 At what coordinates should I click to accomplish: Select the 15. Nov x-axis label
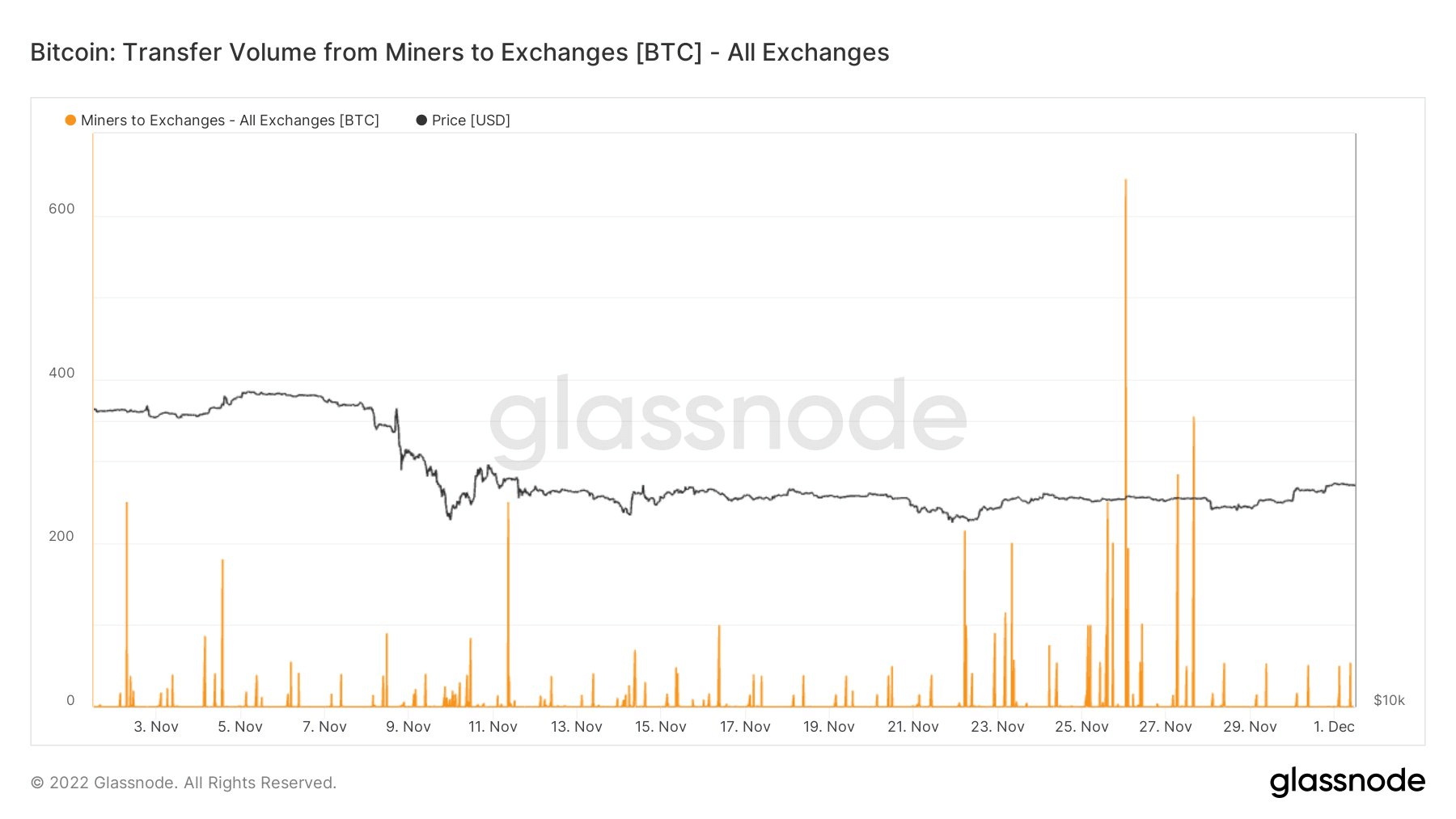click(x=661, y=727)
